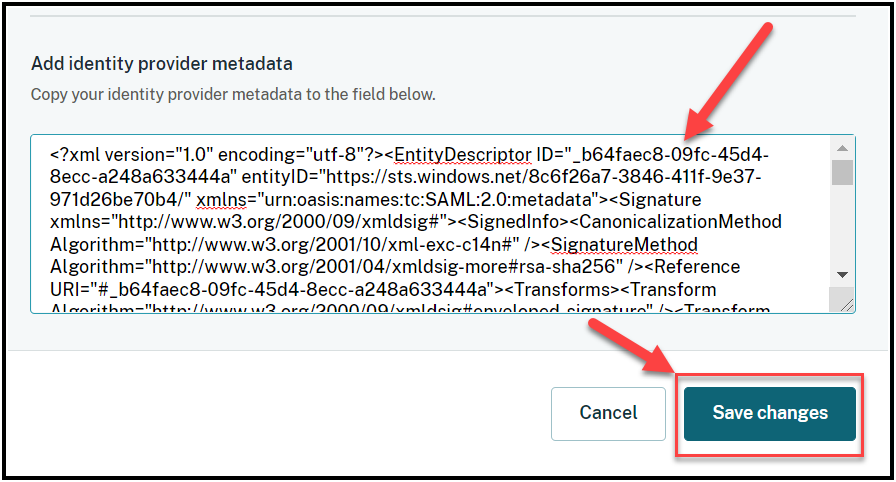Click the SignedInfo tag in the metadata
896x482 pixels.
click(534, 222)
